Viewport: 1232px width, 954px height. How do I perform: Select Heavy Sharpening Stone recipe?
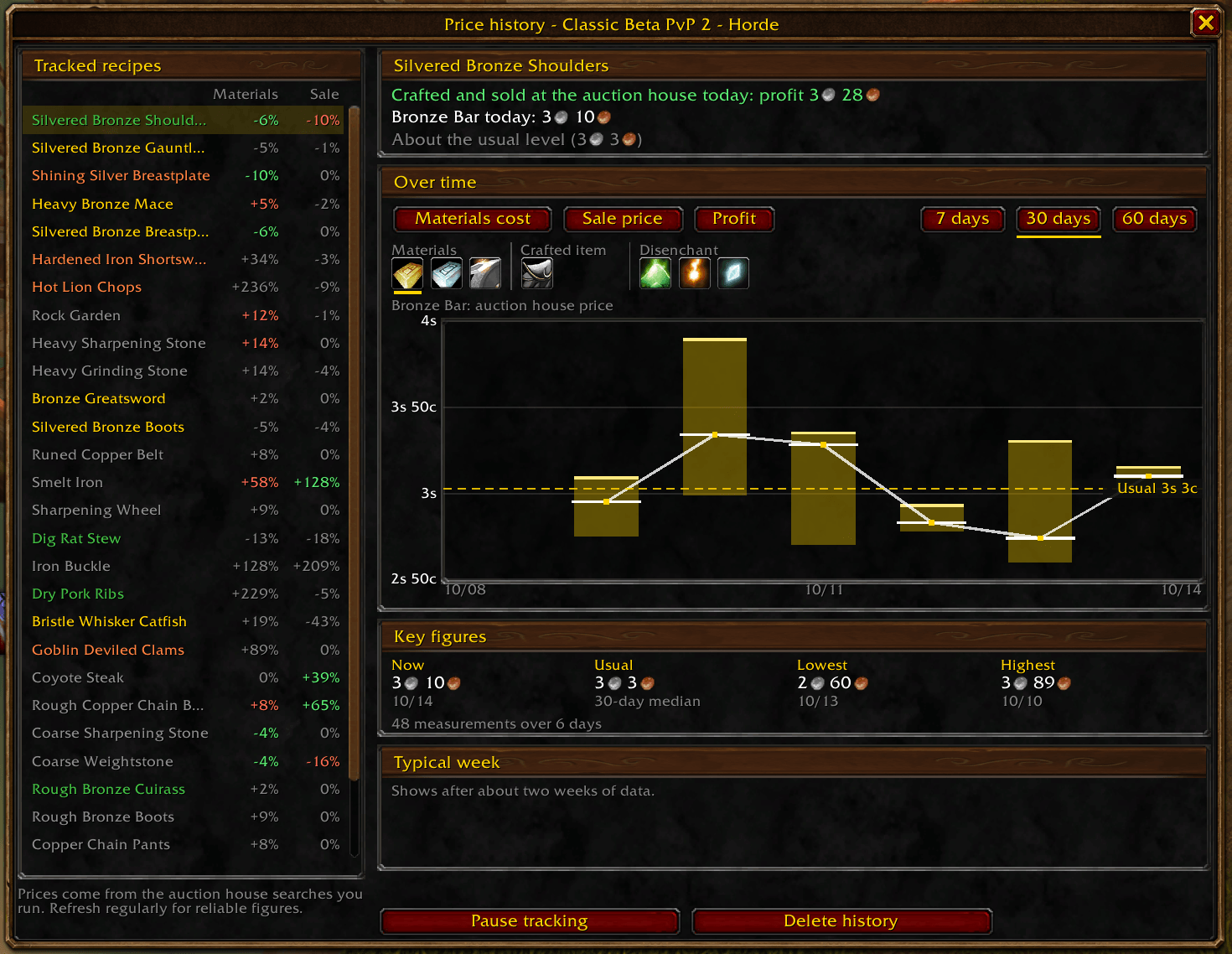click(185, 343)
